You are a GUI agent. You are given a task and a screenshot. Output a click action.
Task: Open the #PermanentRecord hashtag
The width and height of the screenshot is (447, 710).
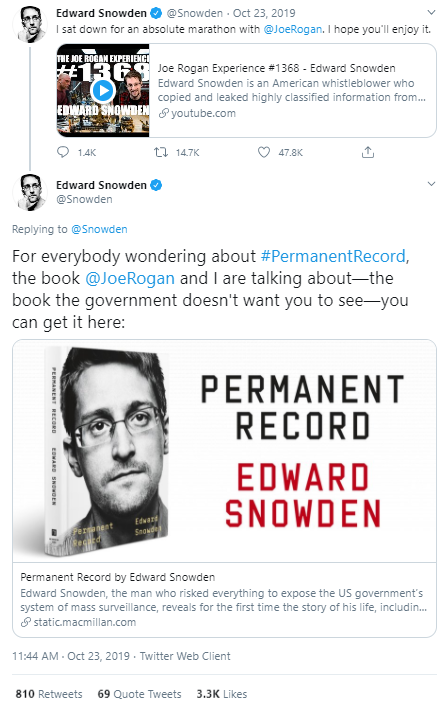click(x=333, y=256)
